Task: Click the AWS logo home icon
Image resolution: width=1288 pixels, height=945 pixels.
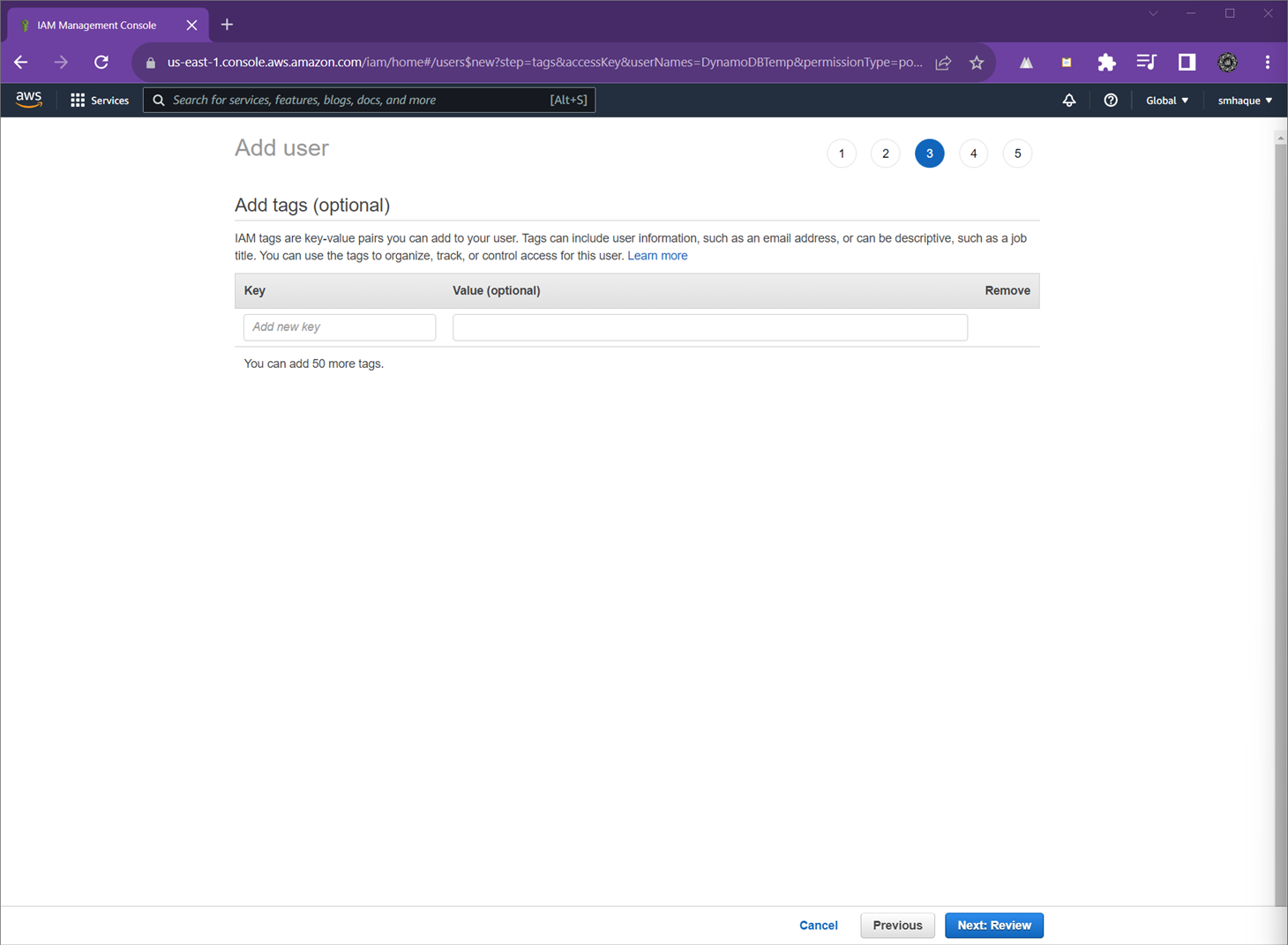Action: pos(28,100)
